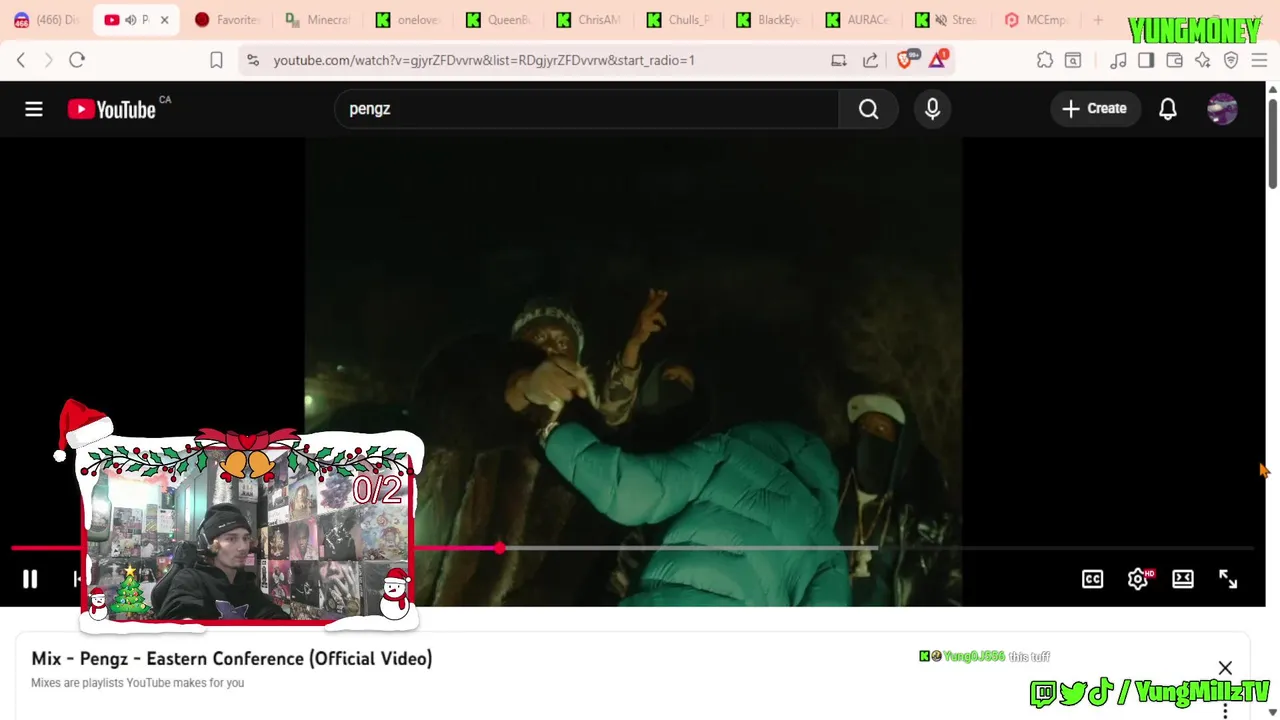
Task: Close the active YouTube tab
Action: (164, 20)
